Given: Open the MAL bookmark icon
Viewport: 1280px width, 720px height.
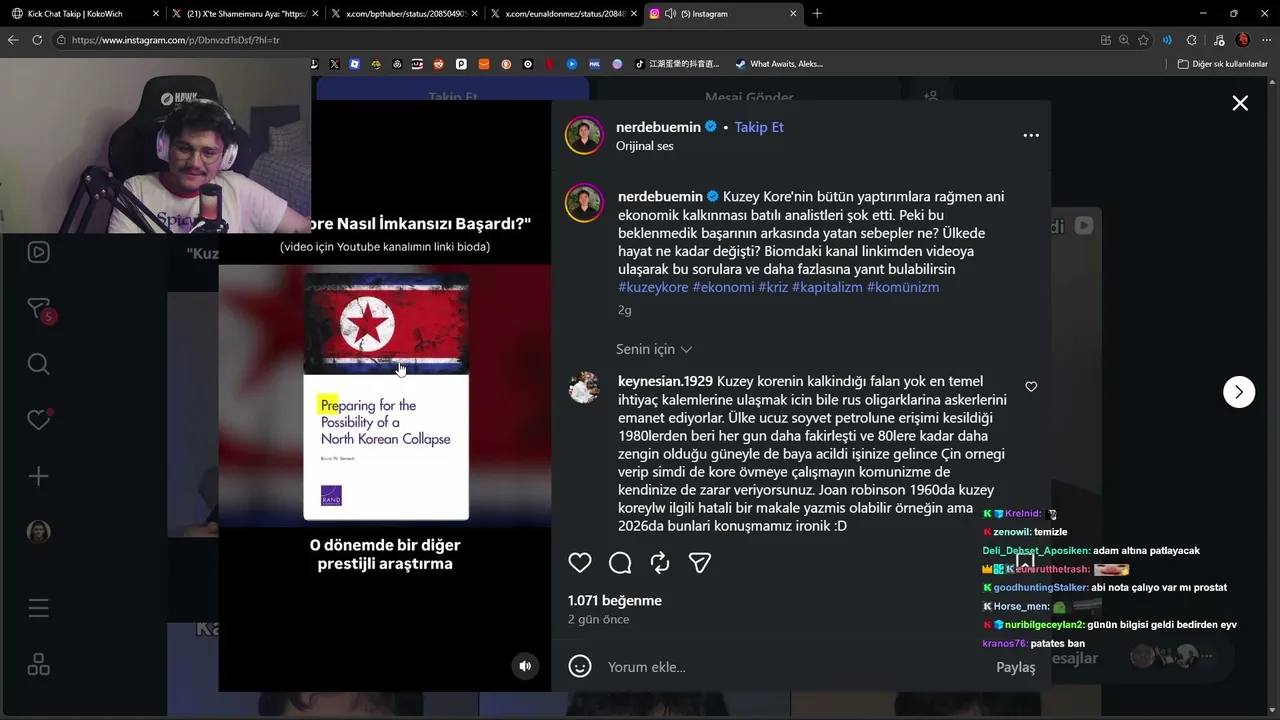Looking at the screenshot, I should point(594,64).
